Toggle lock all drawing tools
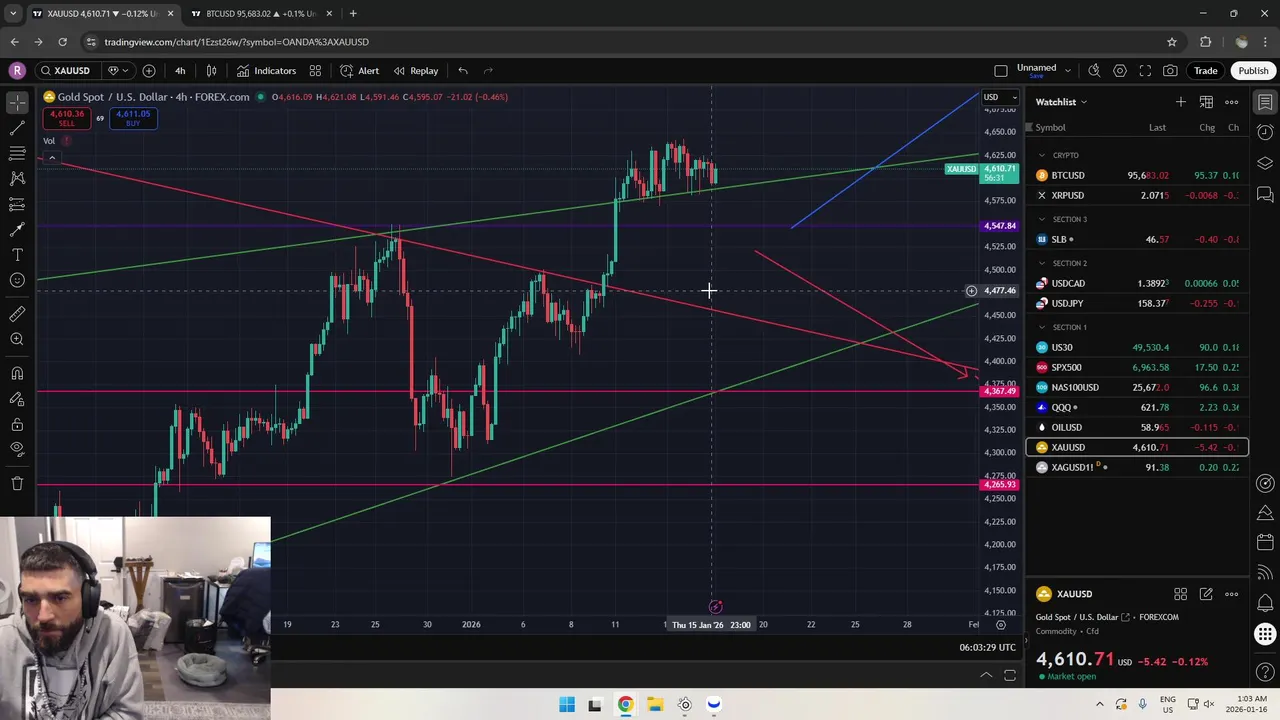The height and width of the screenshot is (720, 1280). 17,424
